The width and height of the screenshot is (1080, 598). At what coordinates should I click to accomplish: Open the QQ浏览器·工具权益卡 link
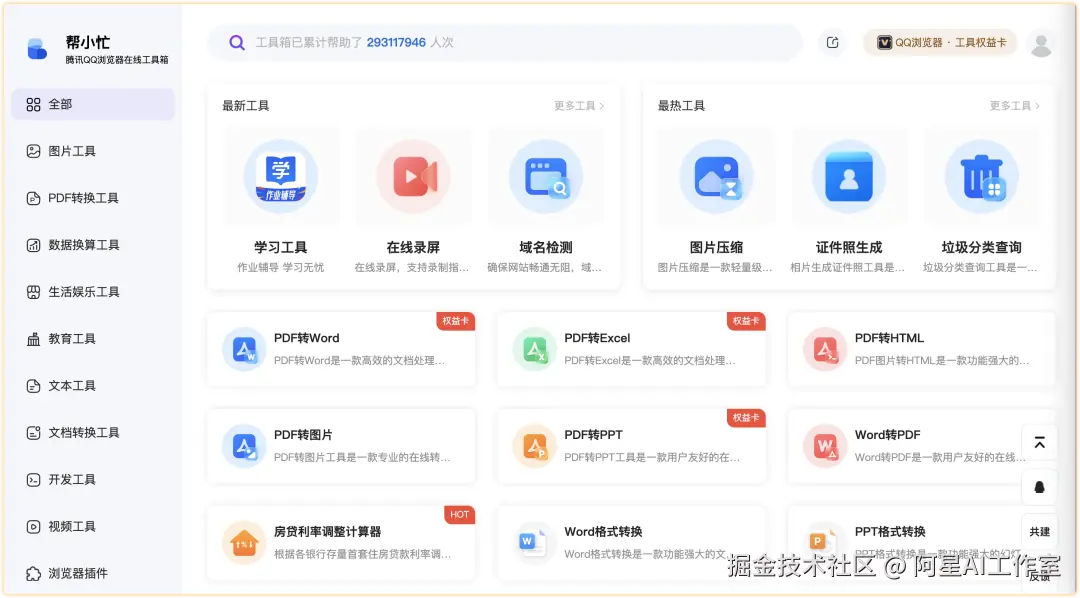(x=939, y=43)
